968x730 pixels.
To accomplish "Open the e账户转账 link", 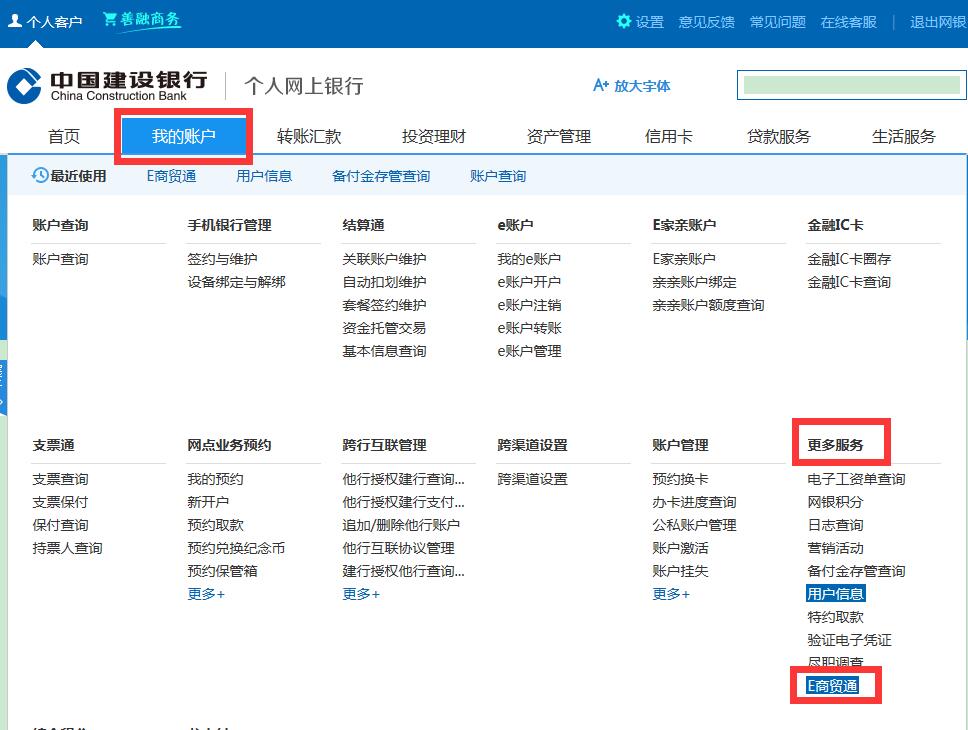I will (x=529, y=328).
